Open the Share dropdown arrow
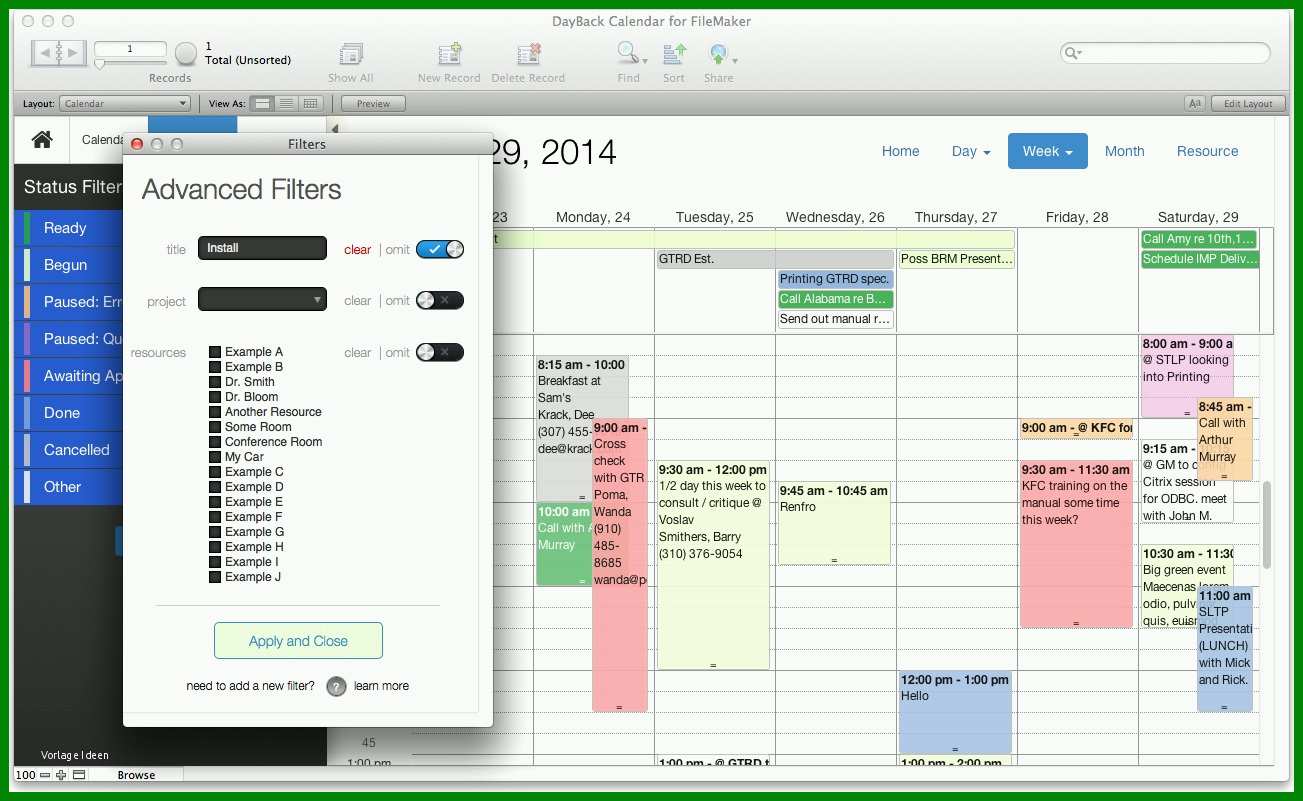 (733, 62)
